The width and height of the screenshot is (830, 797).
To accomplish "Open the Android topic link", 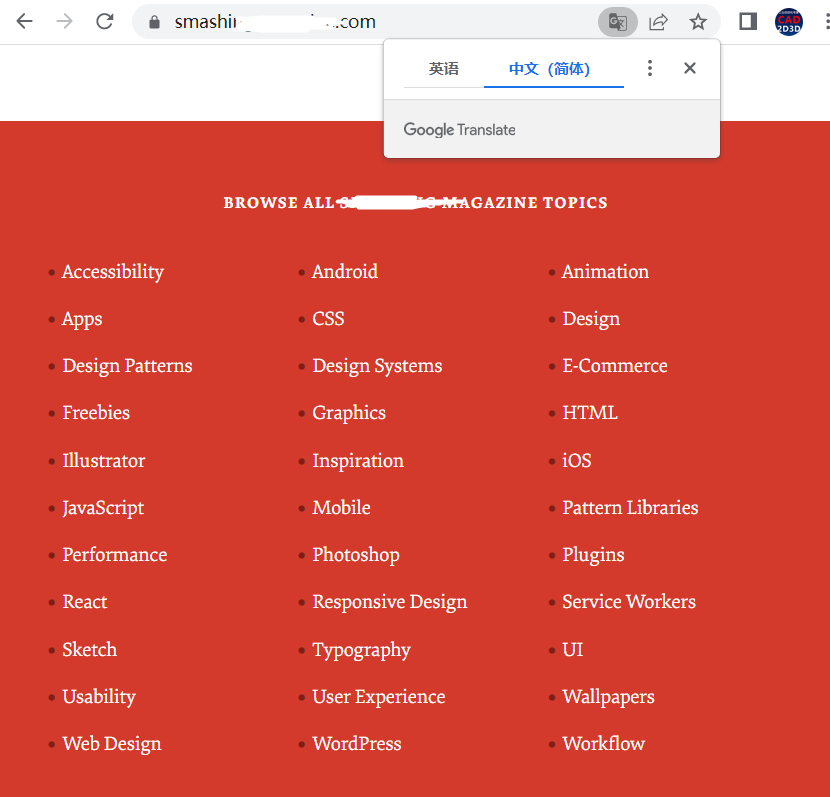I will click(345, 271).
